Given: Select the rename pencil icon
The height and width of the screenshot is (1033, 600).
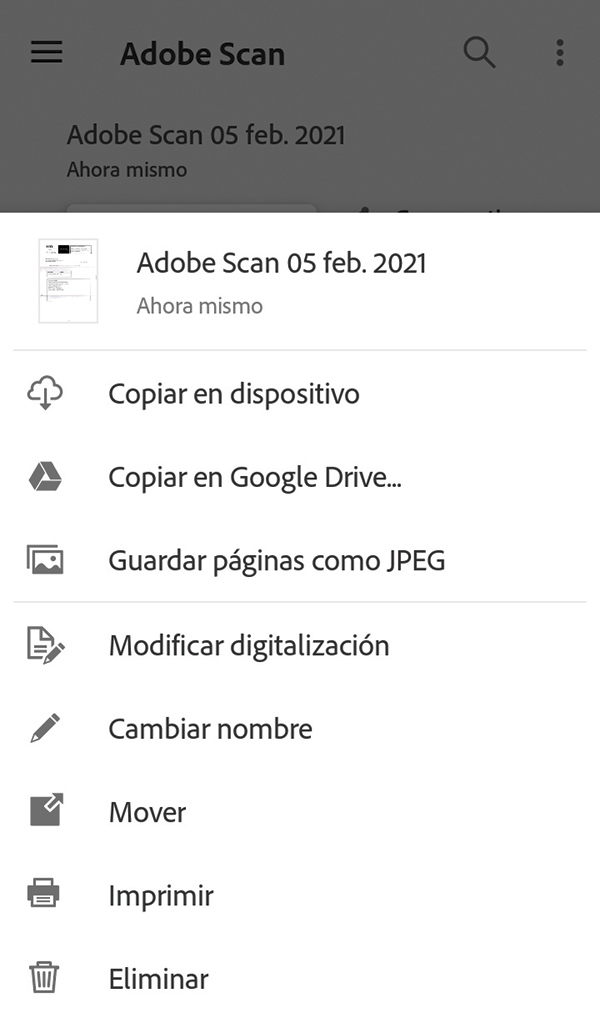Looking at the screenshot, I should pyautogui.click(x=45, y=728).
